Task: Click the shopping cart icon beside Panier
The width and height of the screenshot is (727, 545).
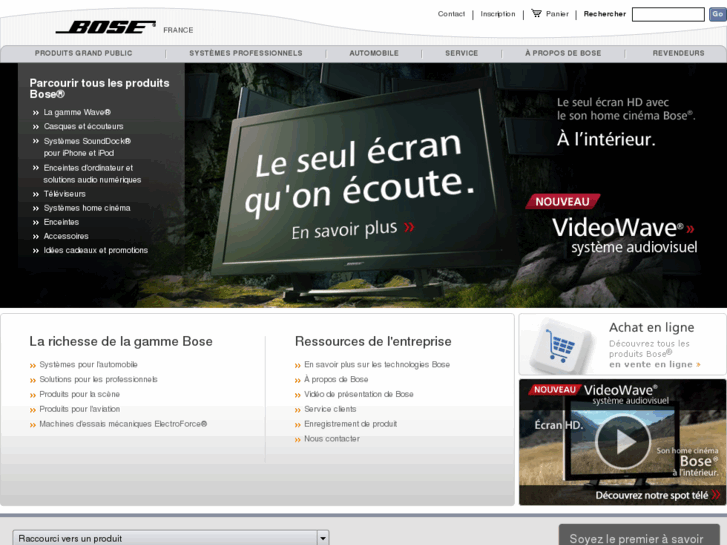Action: [536, 13]
